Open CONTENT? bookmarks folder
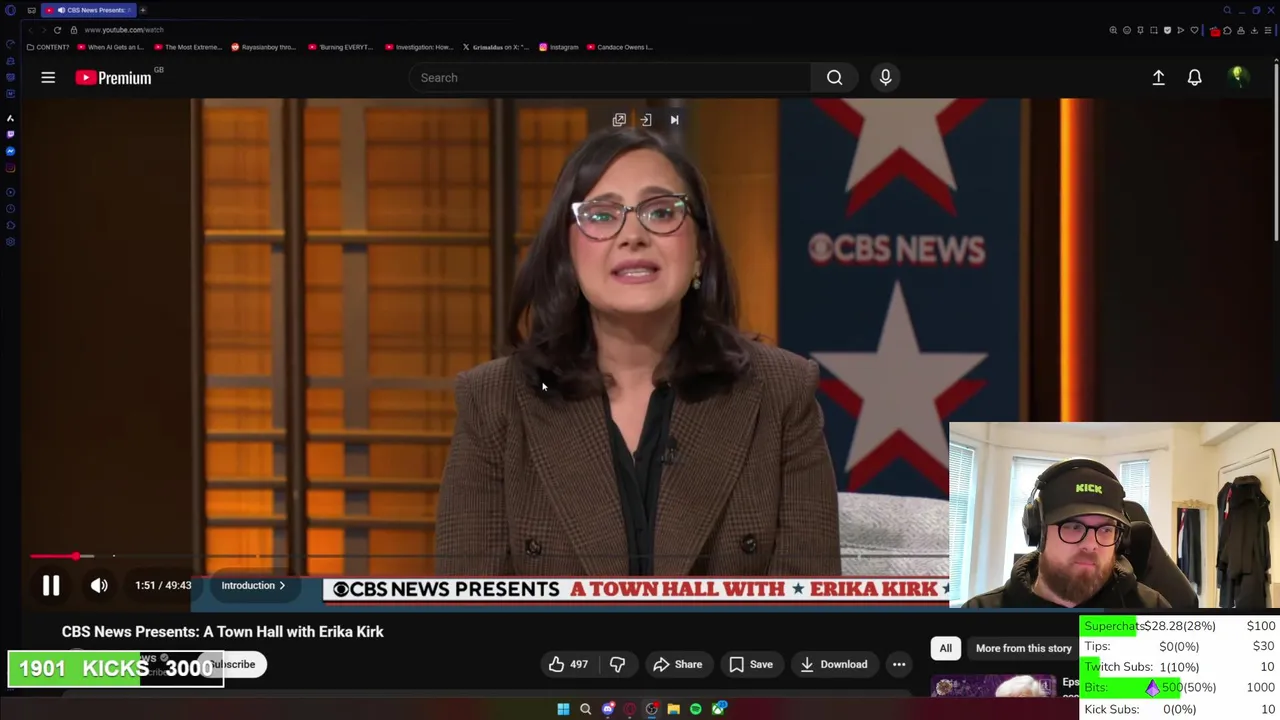Screen dimensions: 1280x720 [48, 47]
